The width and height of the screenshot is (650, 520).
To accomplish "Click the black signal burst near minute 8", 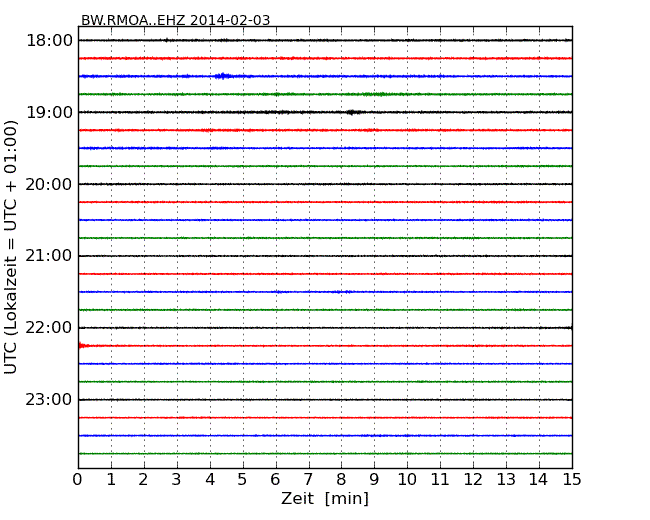I will tap(352, 112).
